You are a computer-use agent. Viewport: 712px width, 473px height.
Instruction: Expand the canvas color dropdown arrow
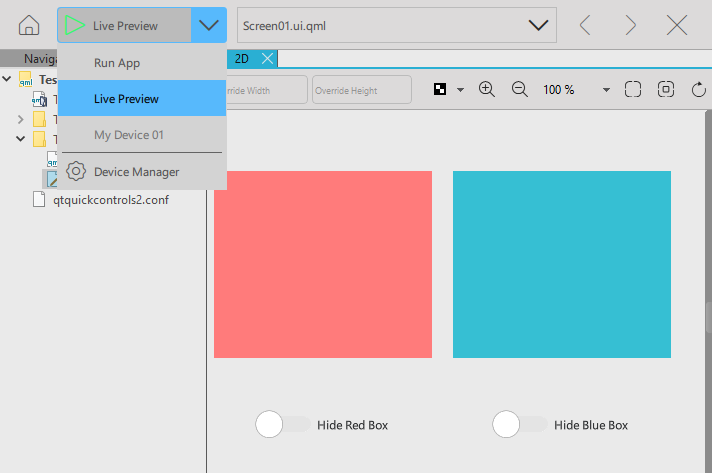[460, 89]
